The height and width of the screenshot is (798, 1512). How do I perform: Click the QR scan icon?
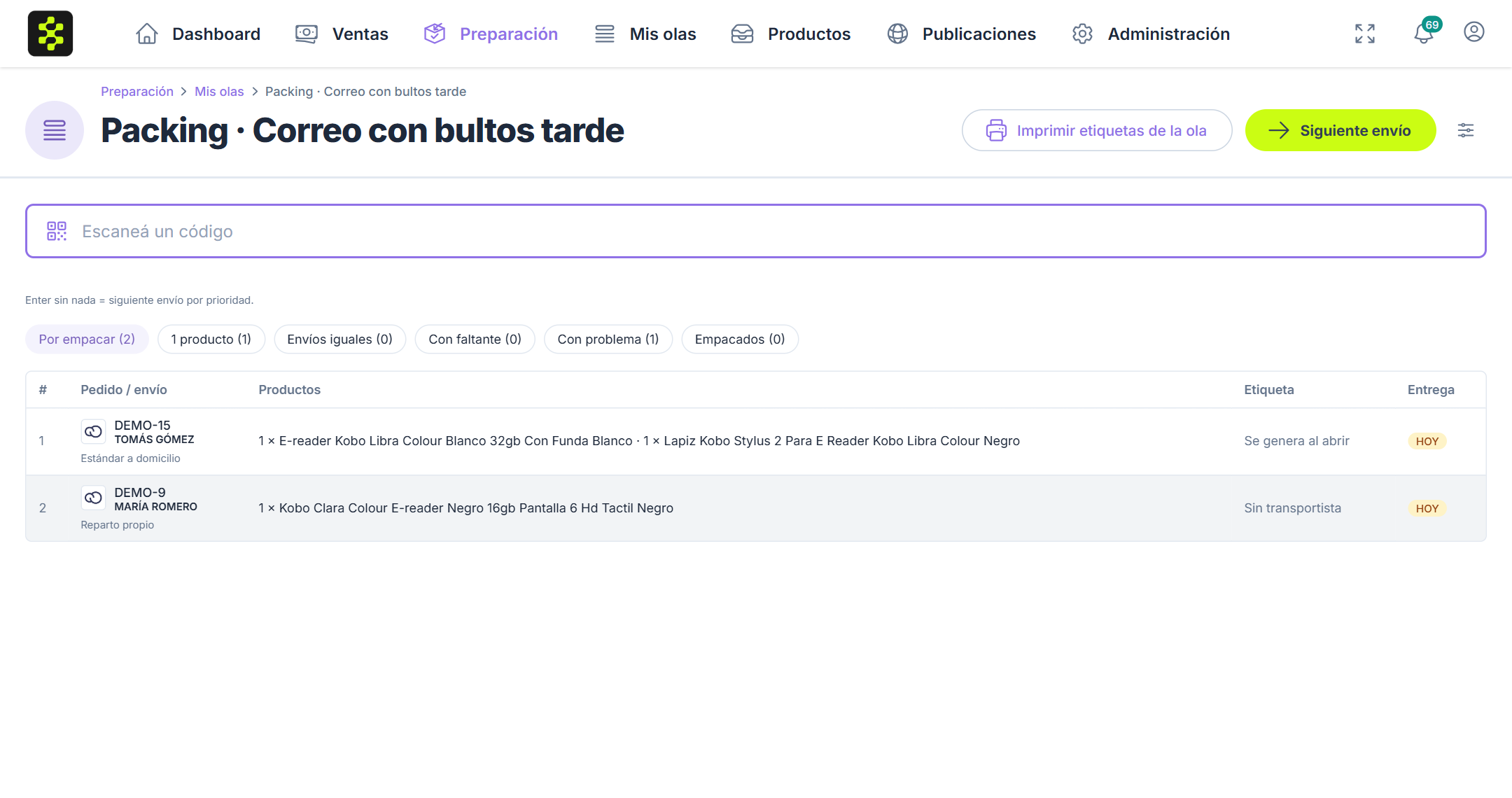57,231
